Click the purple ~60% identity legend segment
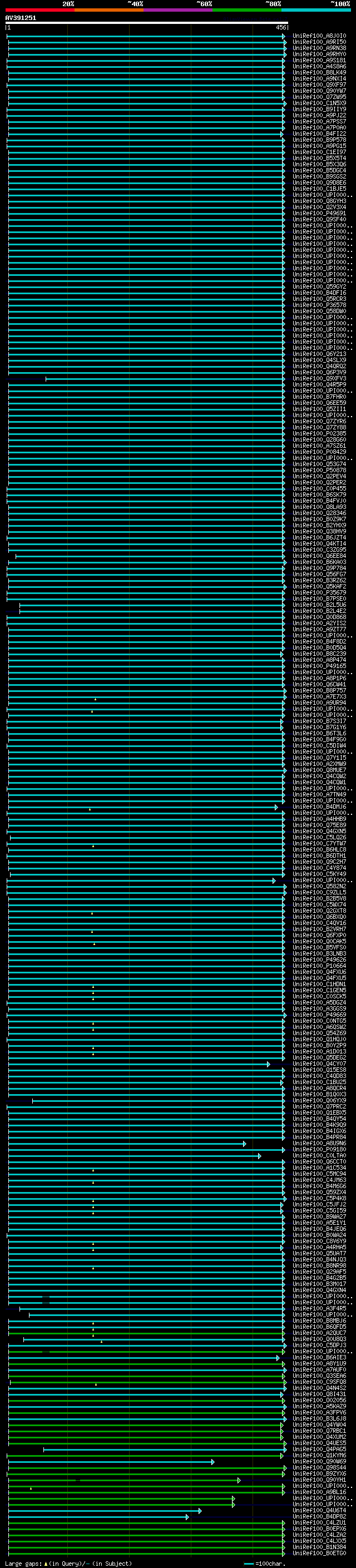356x1568 pixels. (x=179, y=10)
